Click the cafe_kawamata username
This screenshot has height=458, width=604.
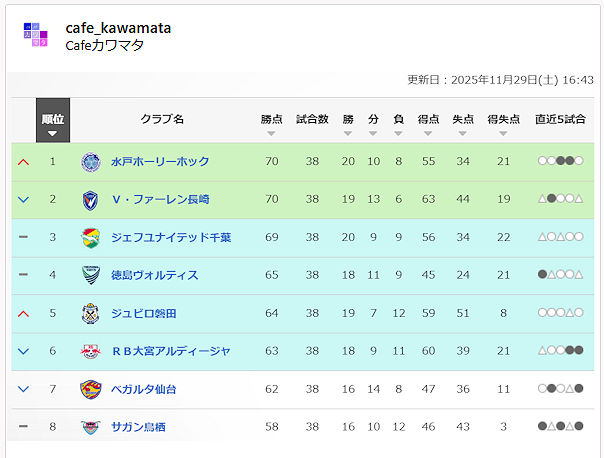(118, 28)
